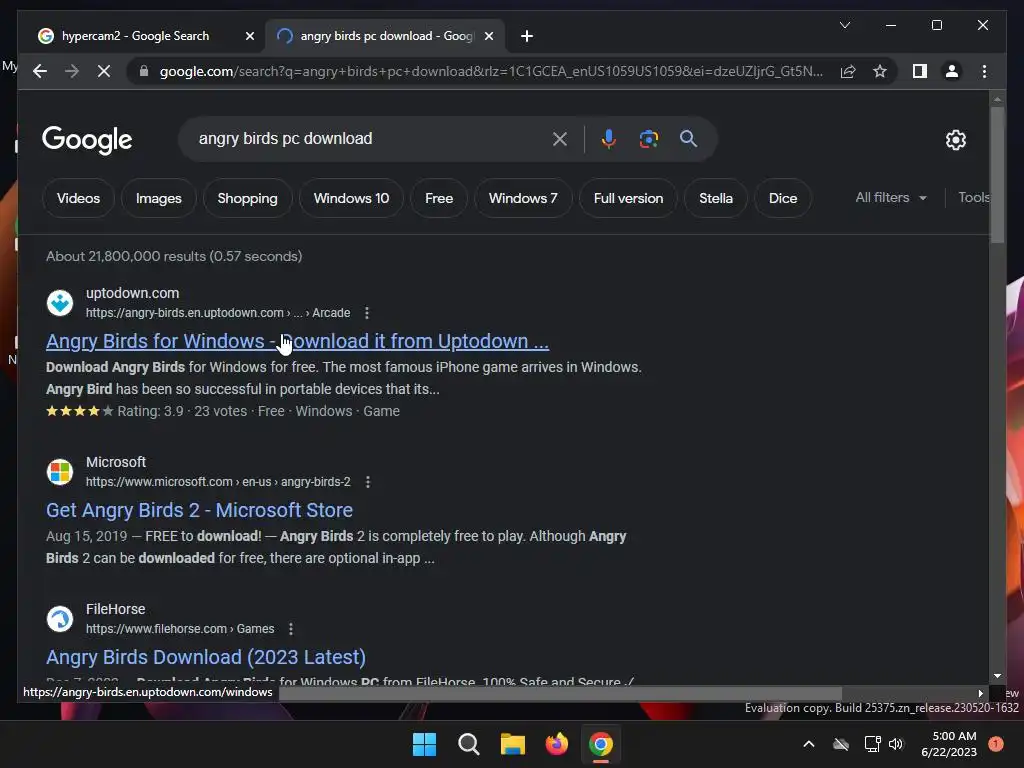Screen dimensions: 1024x768
Task: Click the Chrome taskbar icon
Action: (x=601, y=744)
